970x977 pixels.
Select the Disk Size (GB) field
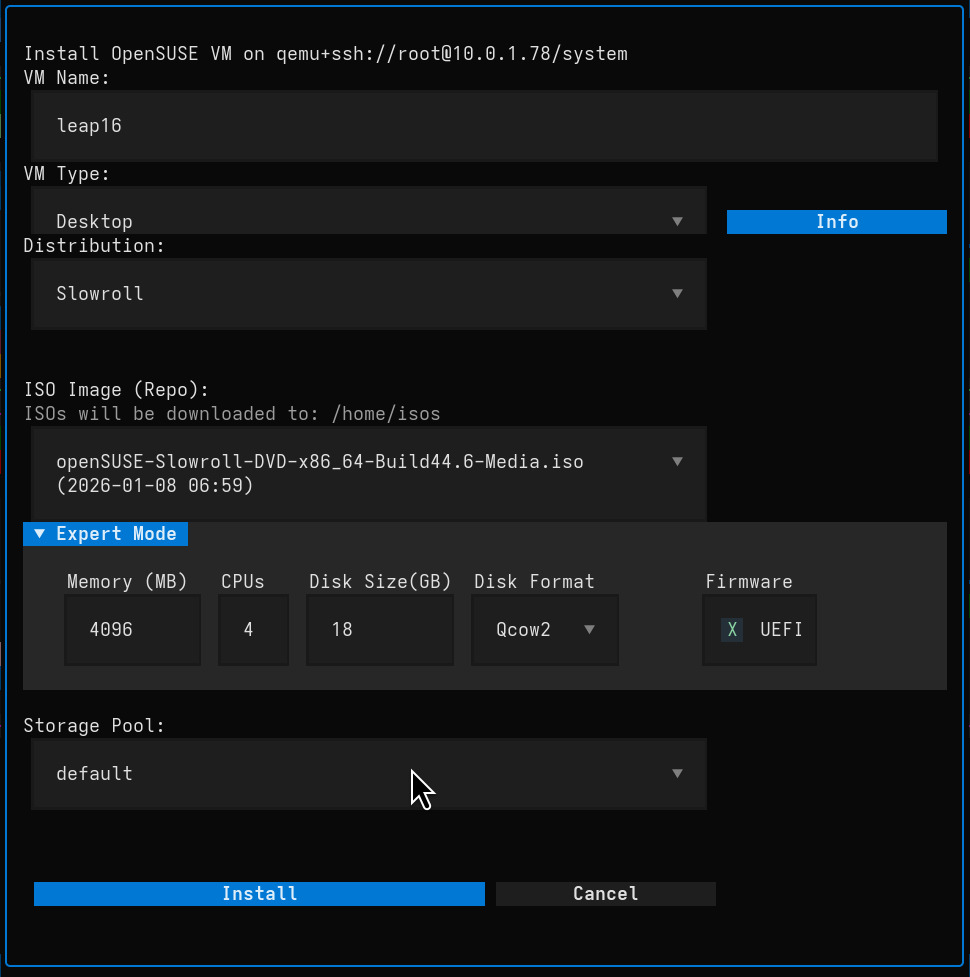(x=380, y=630)
